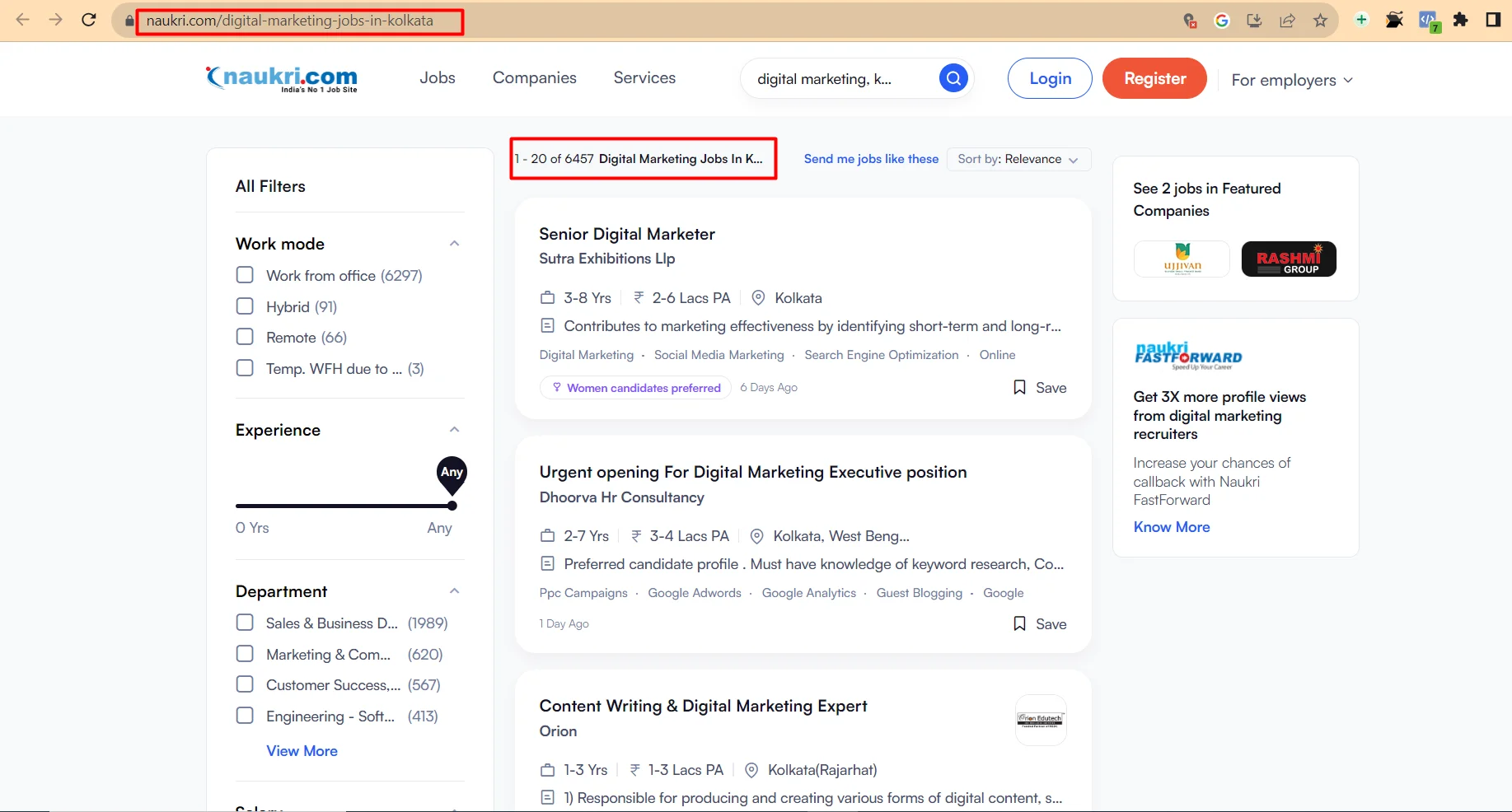1512x812 pixels.
Task: Click the share page icon
Action: (1287, 21)
